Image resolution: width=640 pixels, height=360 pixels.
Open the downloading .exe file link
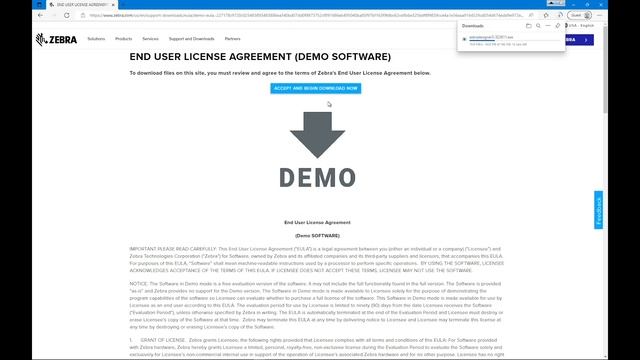(x=491, y=37)
